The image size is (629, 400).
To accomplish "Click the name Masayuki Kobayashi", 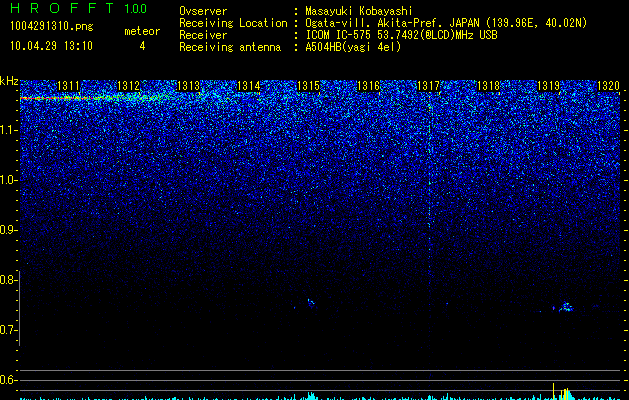I will pos(358,11).
